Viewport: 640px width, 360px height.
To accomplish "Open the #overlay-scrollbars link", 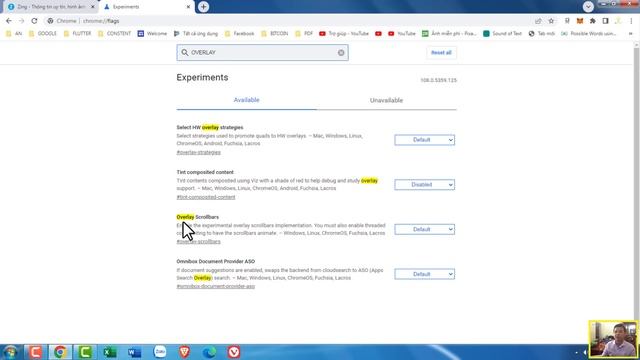I will pyautogui.click(x=198, y=242).
